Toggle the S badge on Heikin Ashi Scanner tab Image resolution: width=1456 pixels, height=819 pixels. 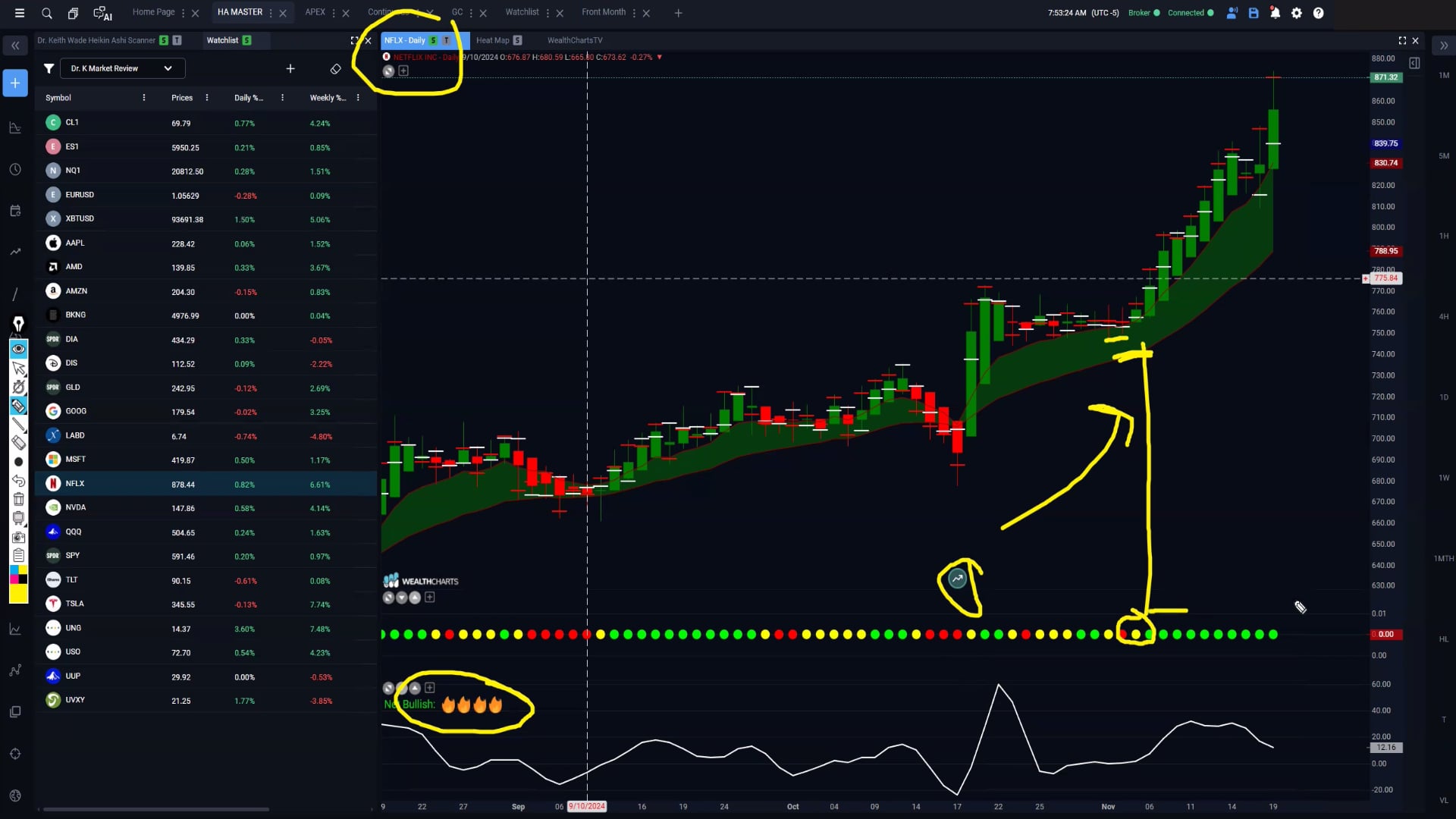(164, 40)
